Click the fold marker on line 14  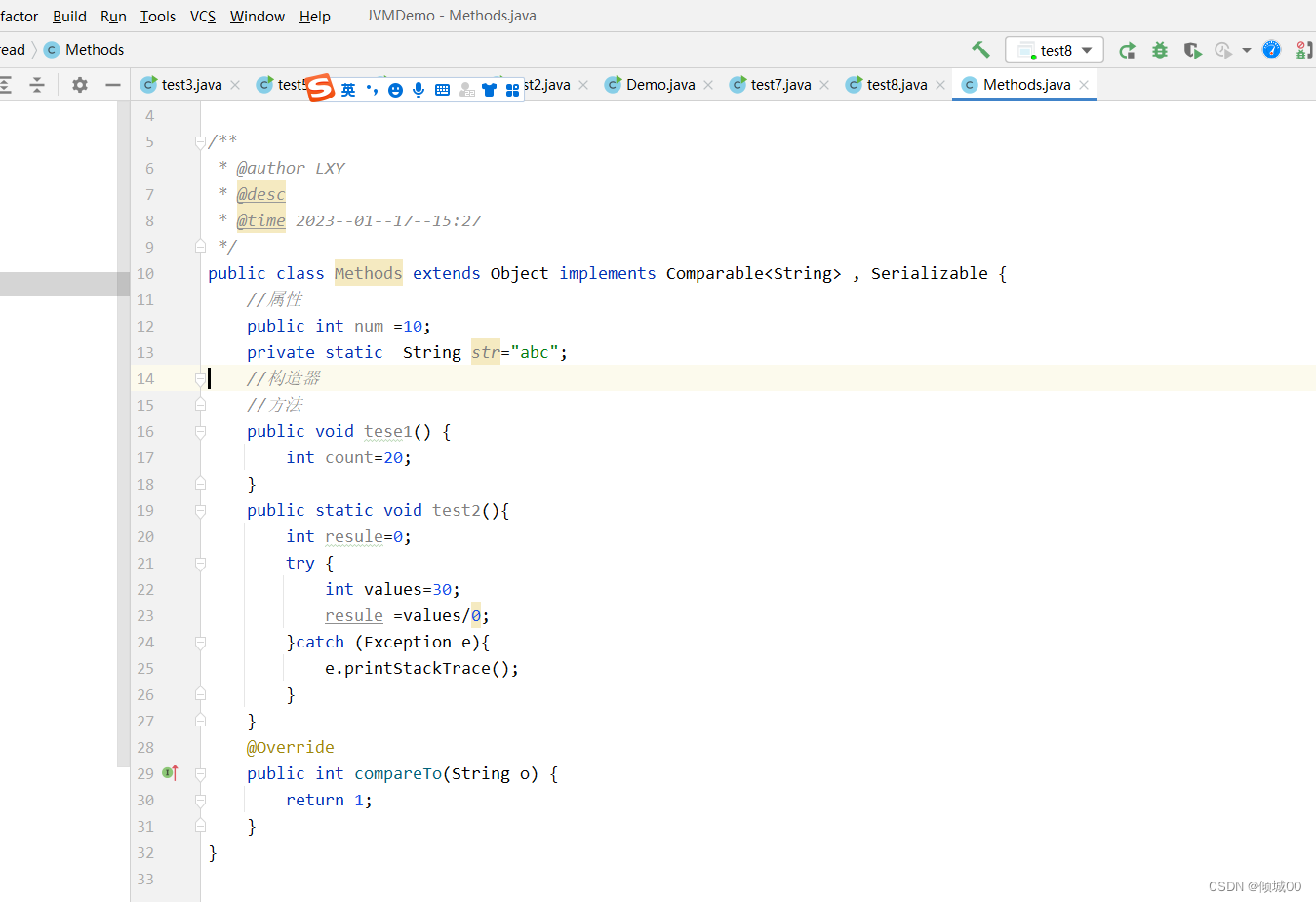[200, 378]
